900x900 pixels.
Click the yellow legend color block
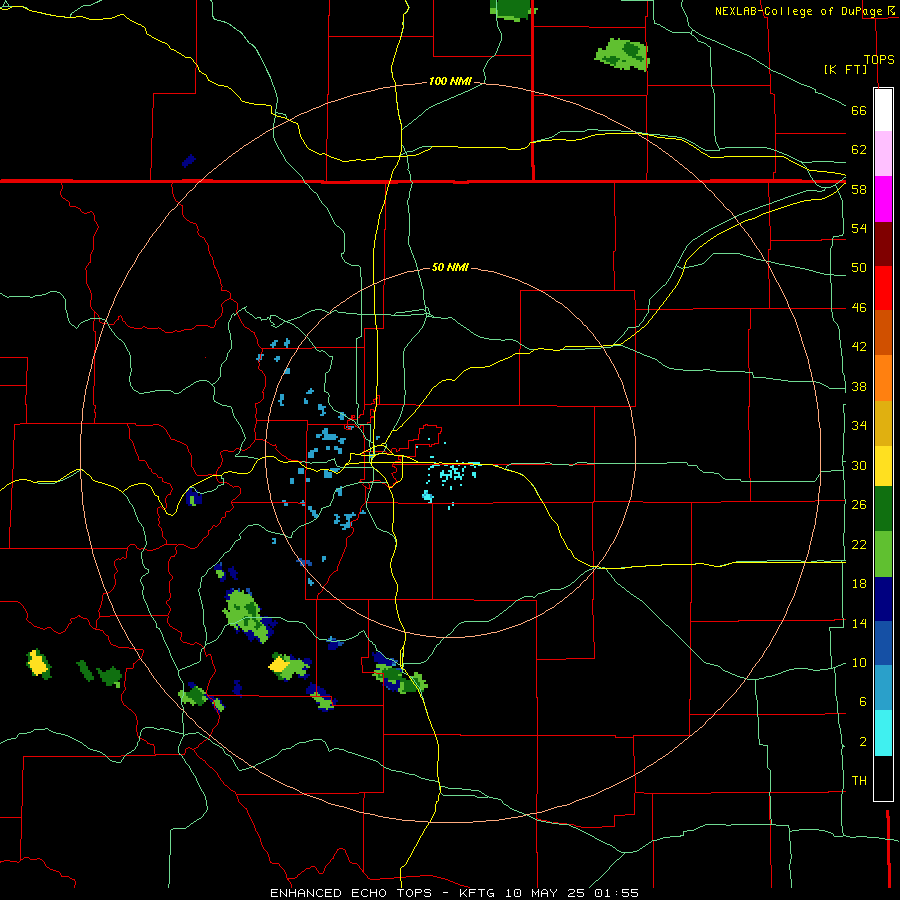click(x=883, y=465)
